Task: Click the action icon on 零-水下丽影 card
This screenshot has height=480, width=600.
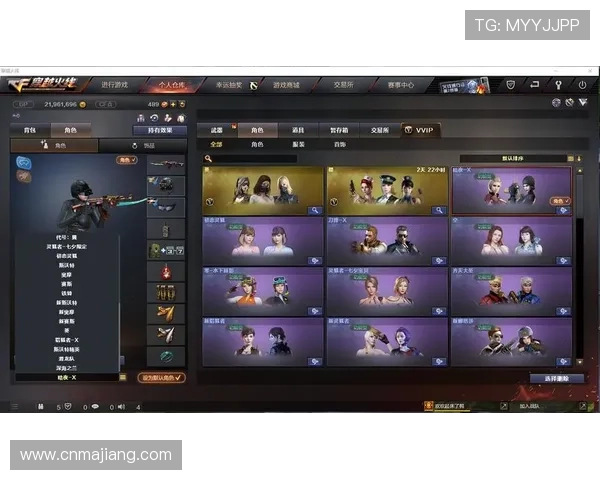Action: coord(315,311)
